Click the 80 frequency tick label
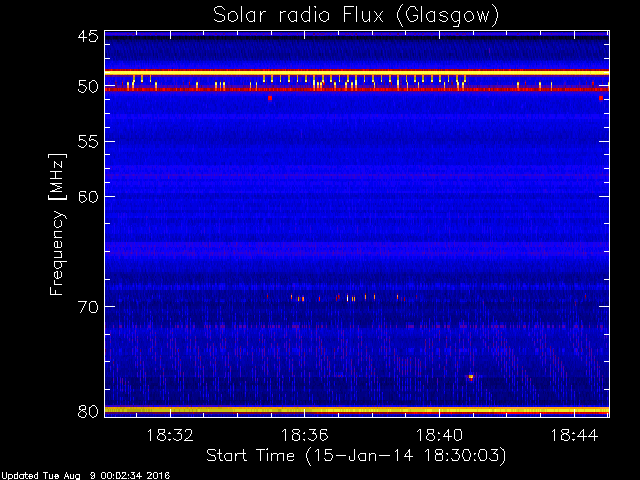Screen dimensions: 640x480 [88, 411]
